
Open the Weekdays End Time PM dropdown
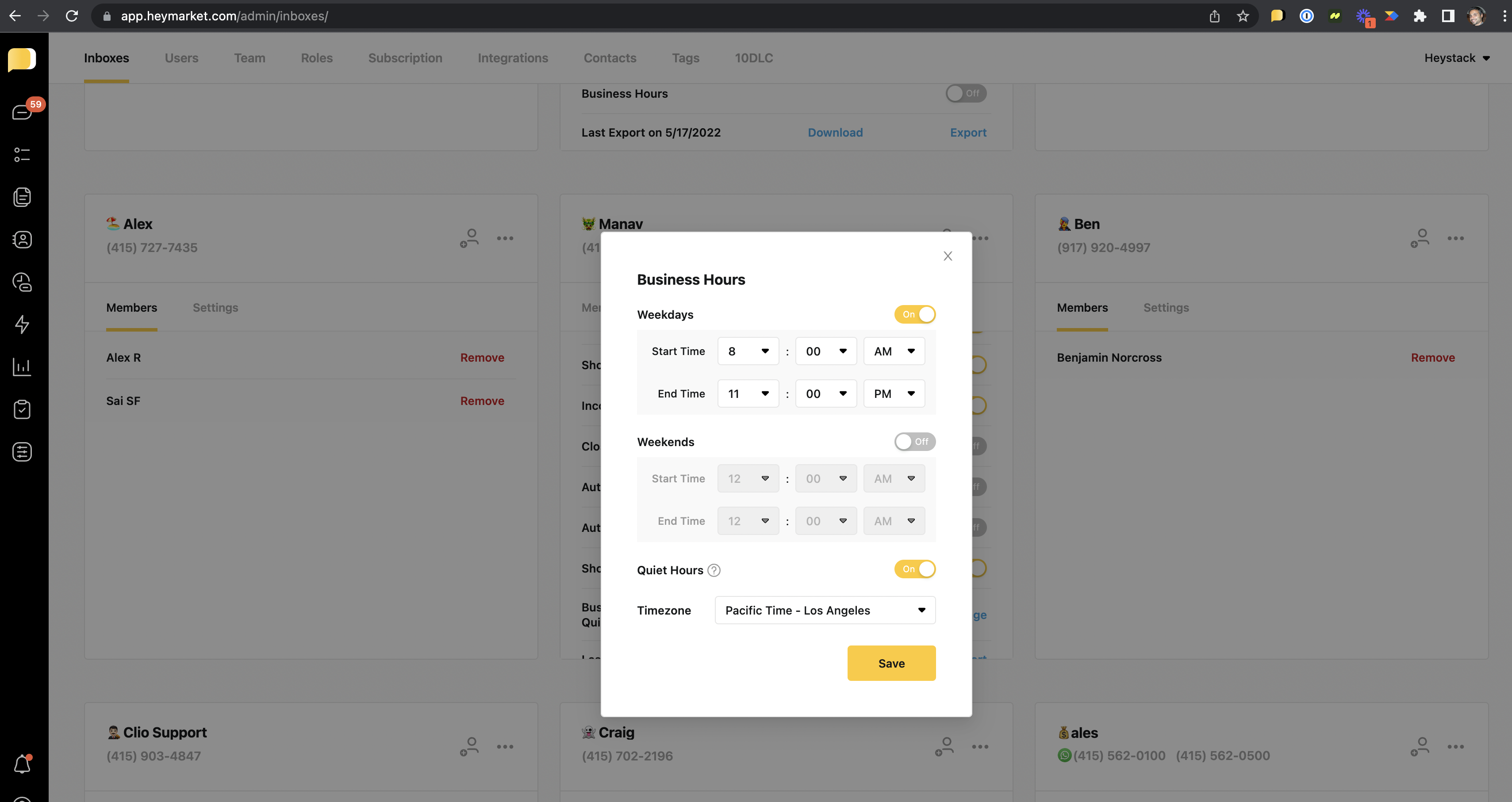point(894,393)
